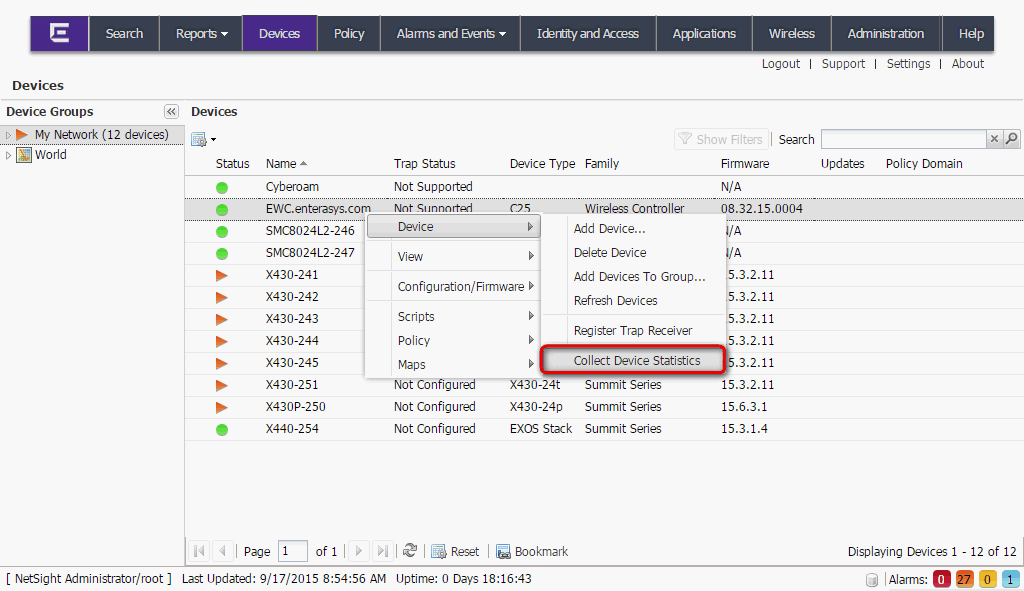
Task: Select Add Devices To Group...
Action: tap(633, 277)
